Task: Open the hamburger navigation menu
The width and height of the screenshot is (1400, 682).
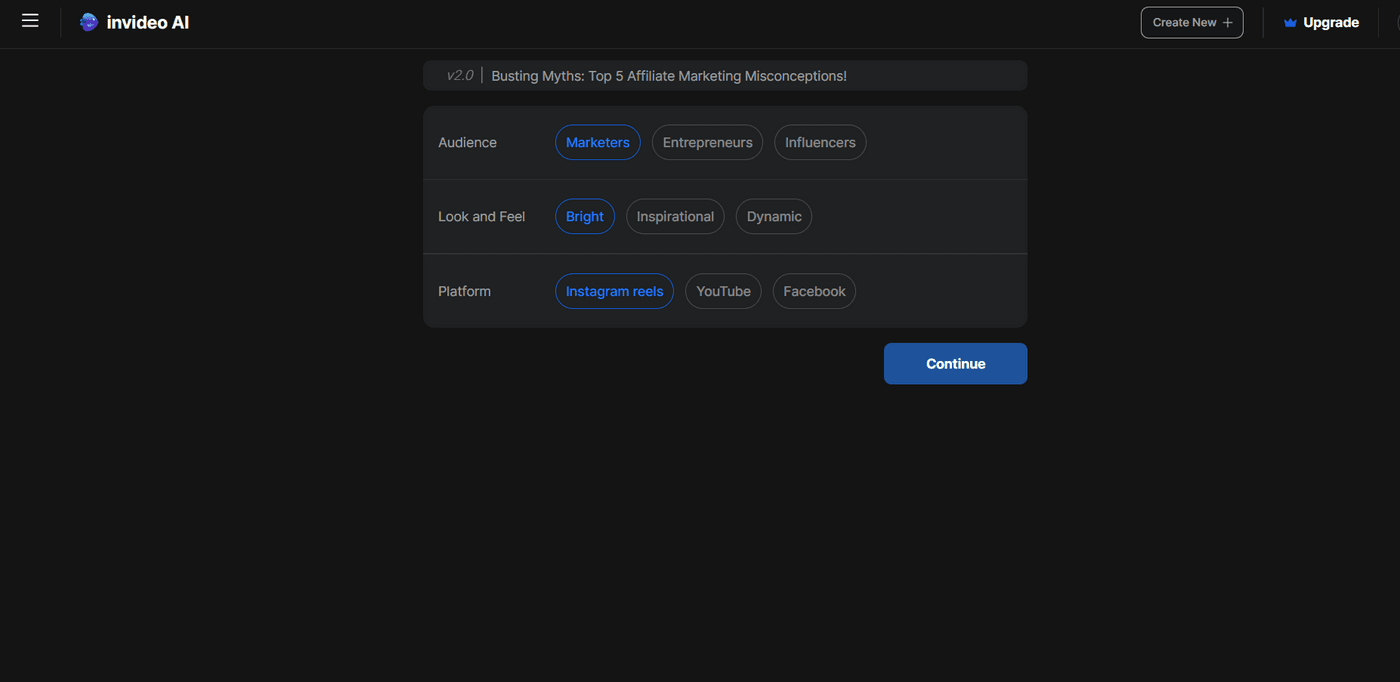Action: (29, 20)
